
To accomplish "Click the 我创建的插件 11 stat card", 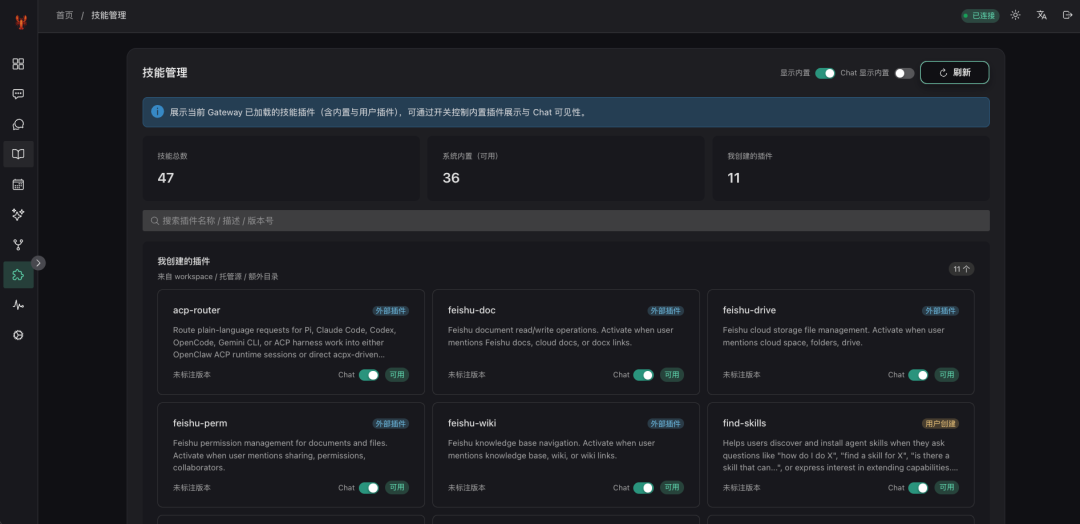I will [x=851, y=169].
